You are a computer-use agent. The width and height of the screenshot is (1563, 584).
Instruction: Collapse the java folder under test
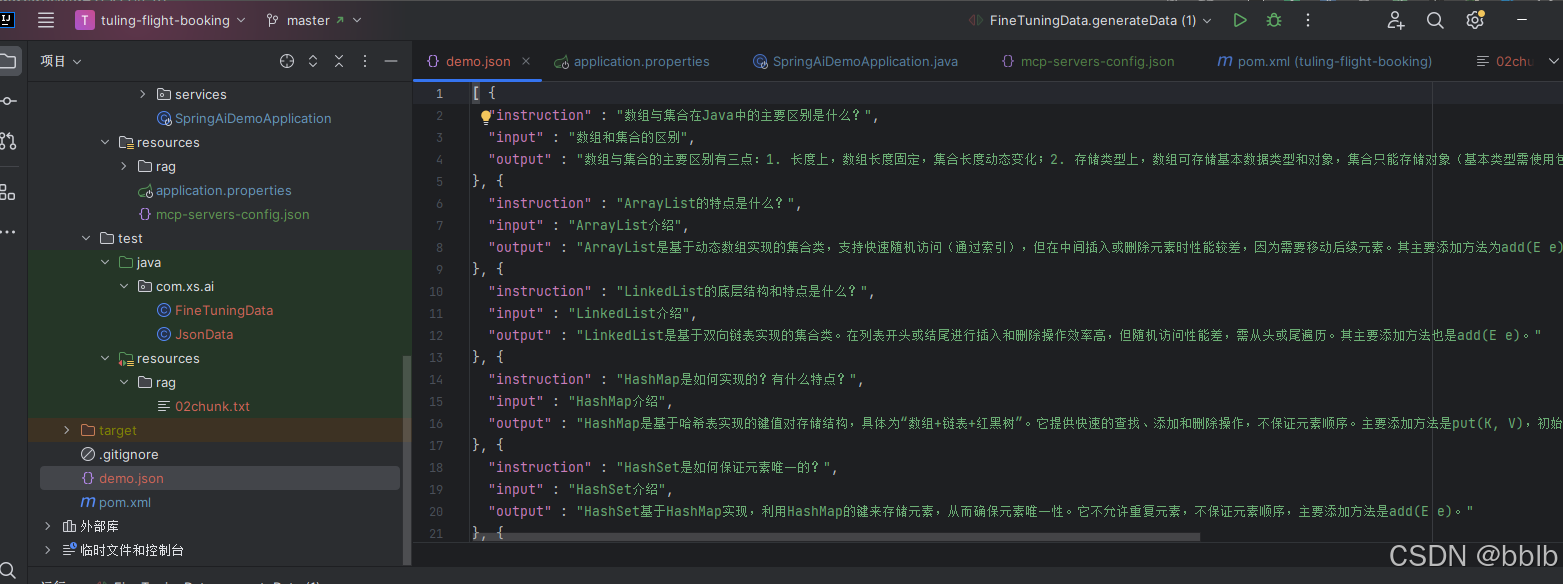click(x=105, y=262)
